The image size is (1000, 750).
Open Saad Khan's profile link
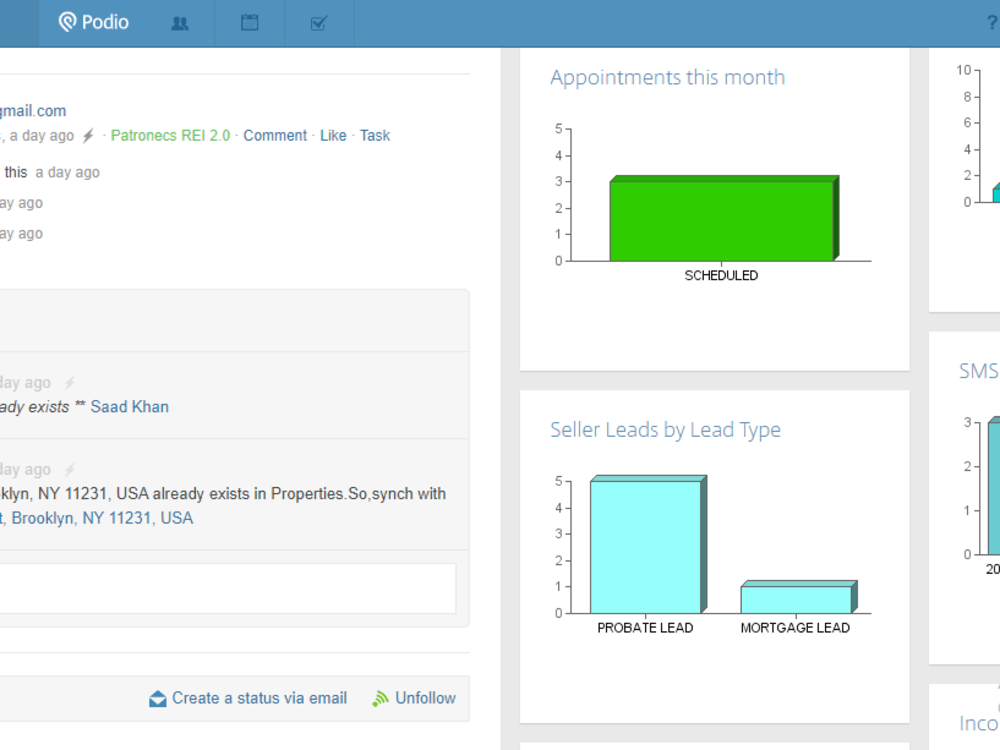129,407
